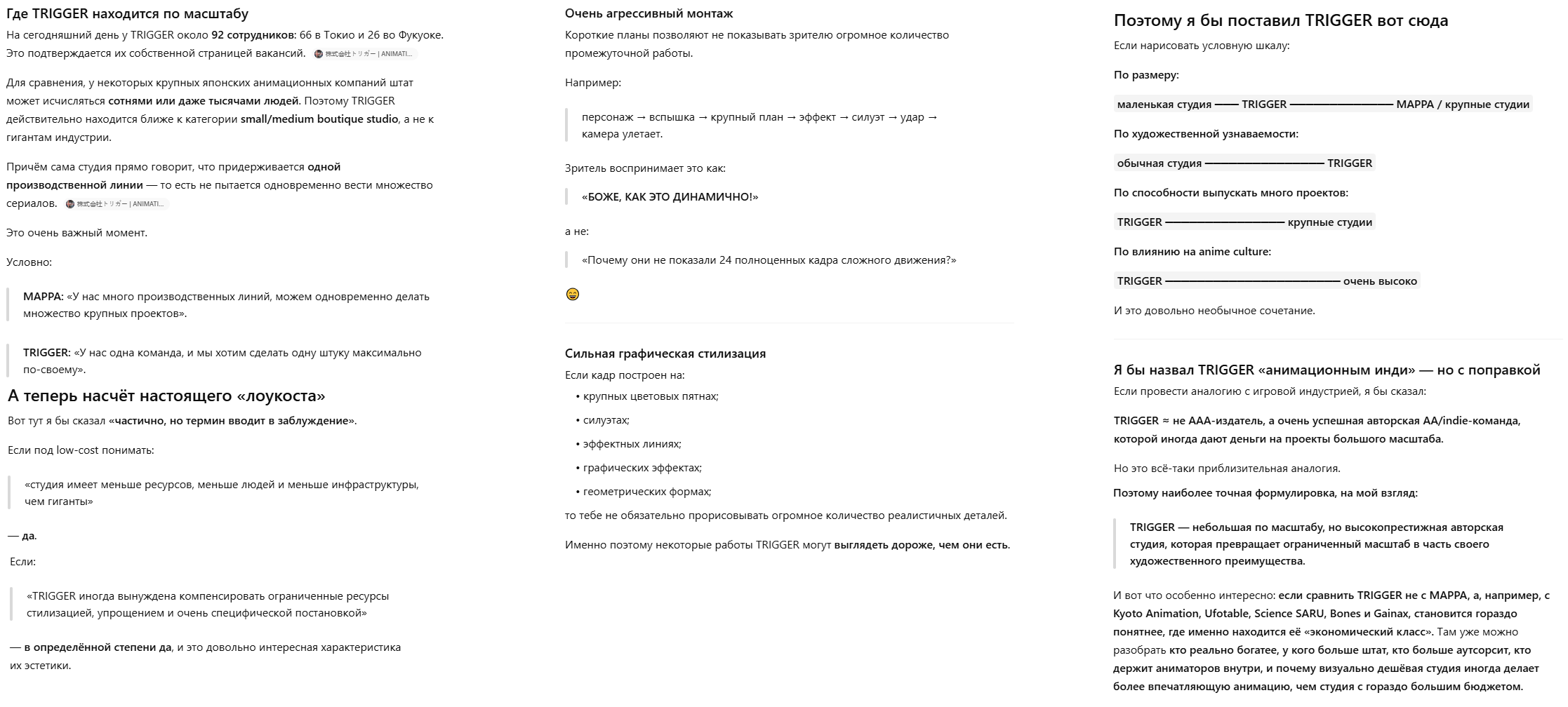Click the favicon in the citation after «сериалов»
This screenshot has height=707, width=1568.
69,204
